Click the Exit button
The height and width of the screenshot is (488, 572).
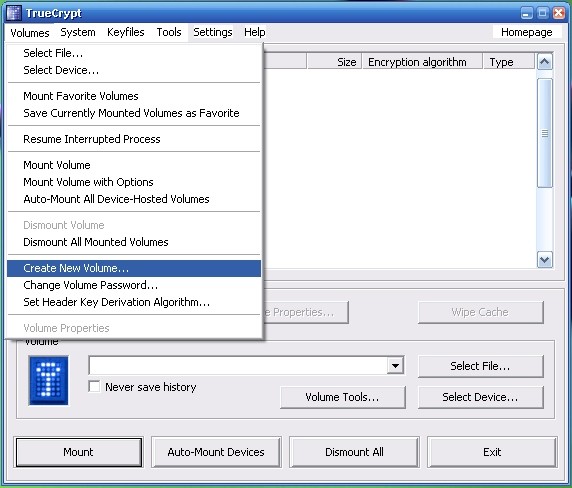coord(492,452)
